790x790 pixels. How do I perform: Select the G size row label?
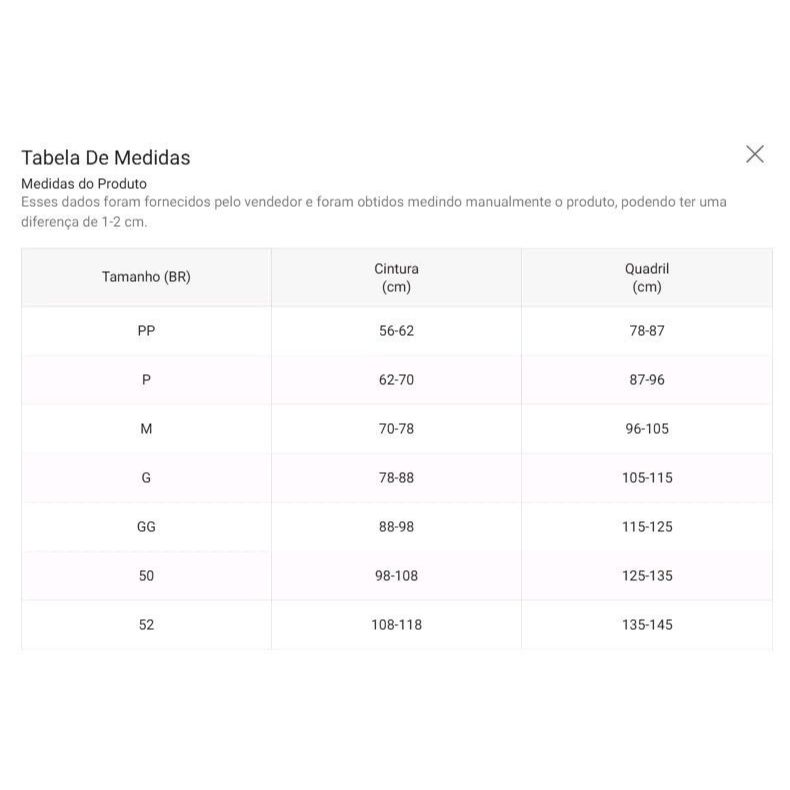click(146, 478)
